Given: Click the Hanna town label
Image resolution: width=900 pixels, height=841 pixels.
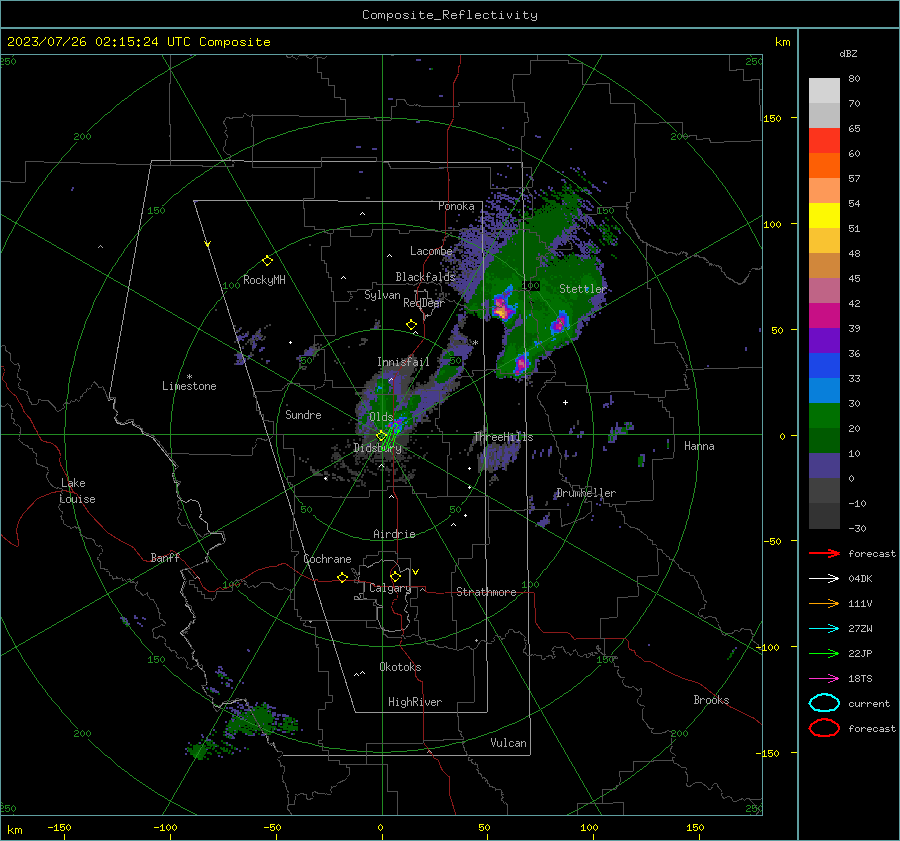Looking at the screenshot, I should (699, 446).
